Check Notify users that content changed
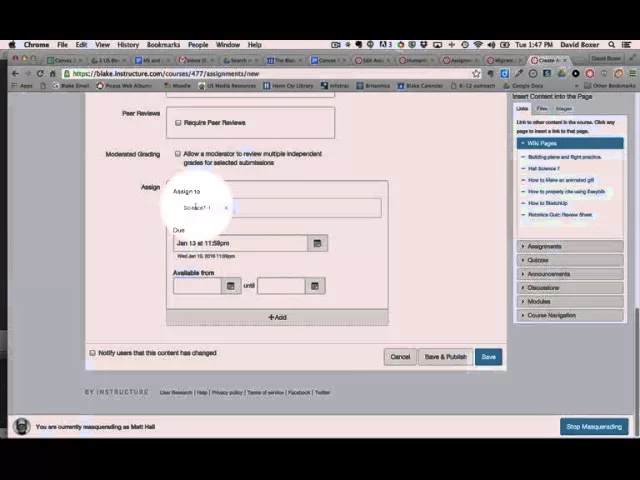 (x=92, y=353)
